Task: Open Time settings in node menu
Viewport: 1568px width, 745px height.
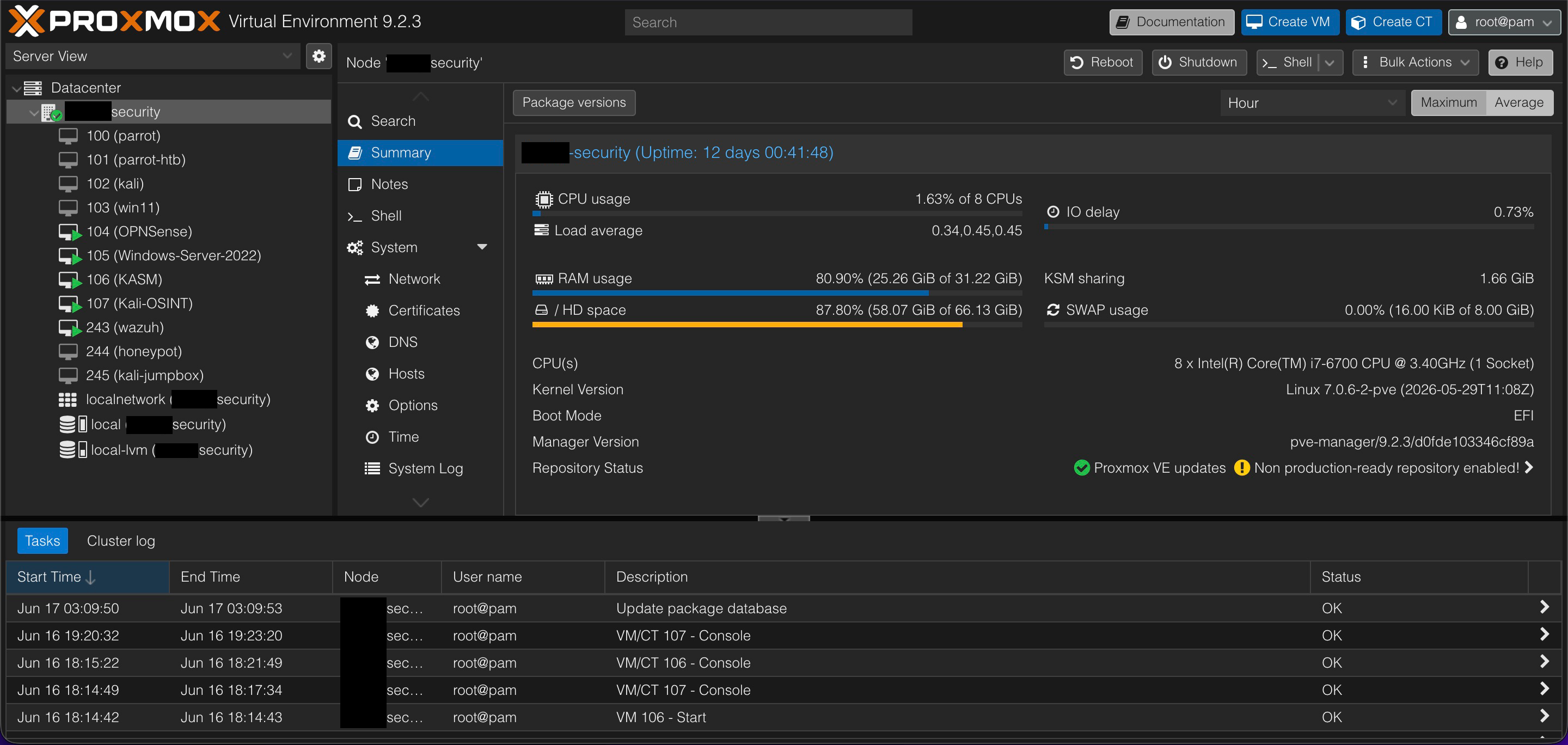Action: click(421, 437)
